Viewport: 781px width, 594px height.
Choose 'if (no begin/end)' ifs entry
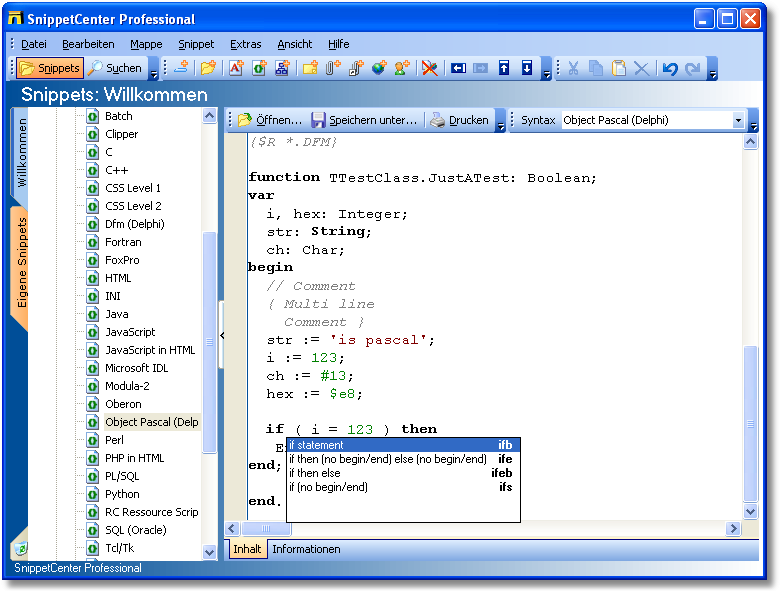pyautogui.click(x=403, y=487)
